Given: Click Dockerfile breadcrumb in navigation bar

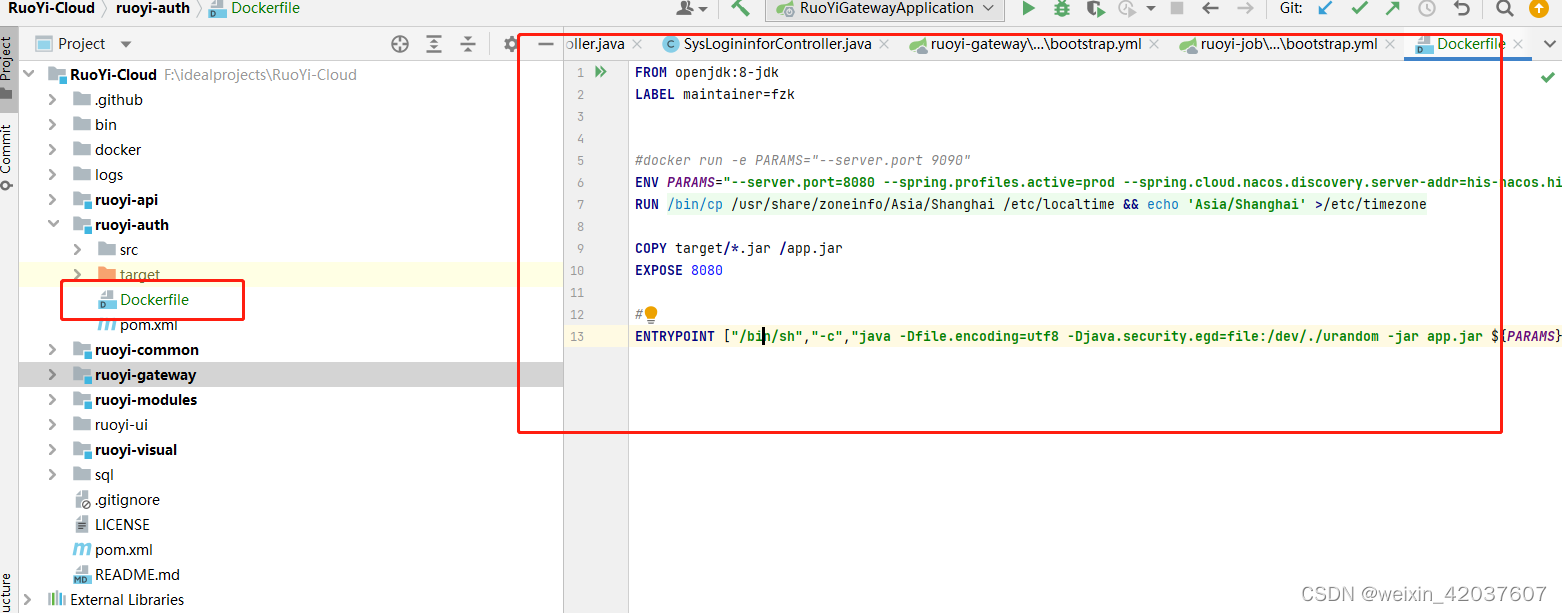Looking at the screenshot, I should (255, 8).
